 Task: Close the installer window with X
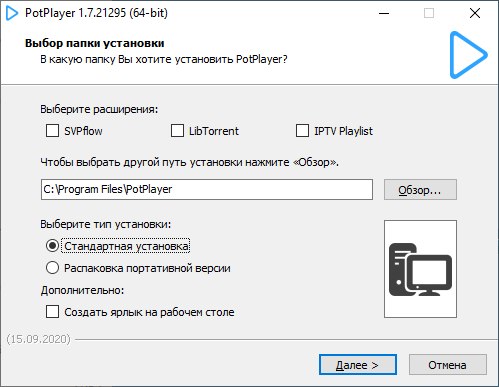coord(474,13)
